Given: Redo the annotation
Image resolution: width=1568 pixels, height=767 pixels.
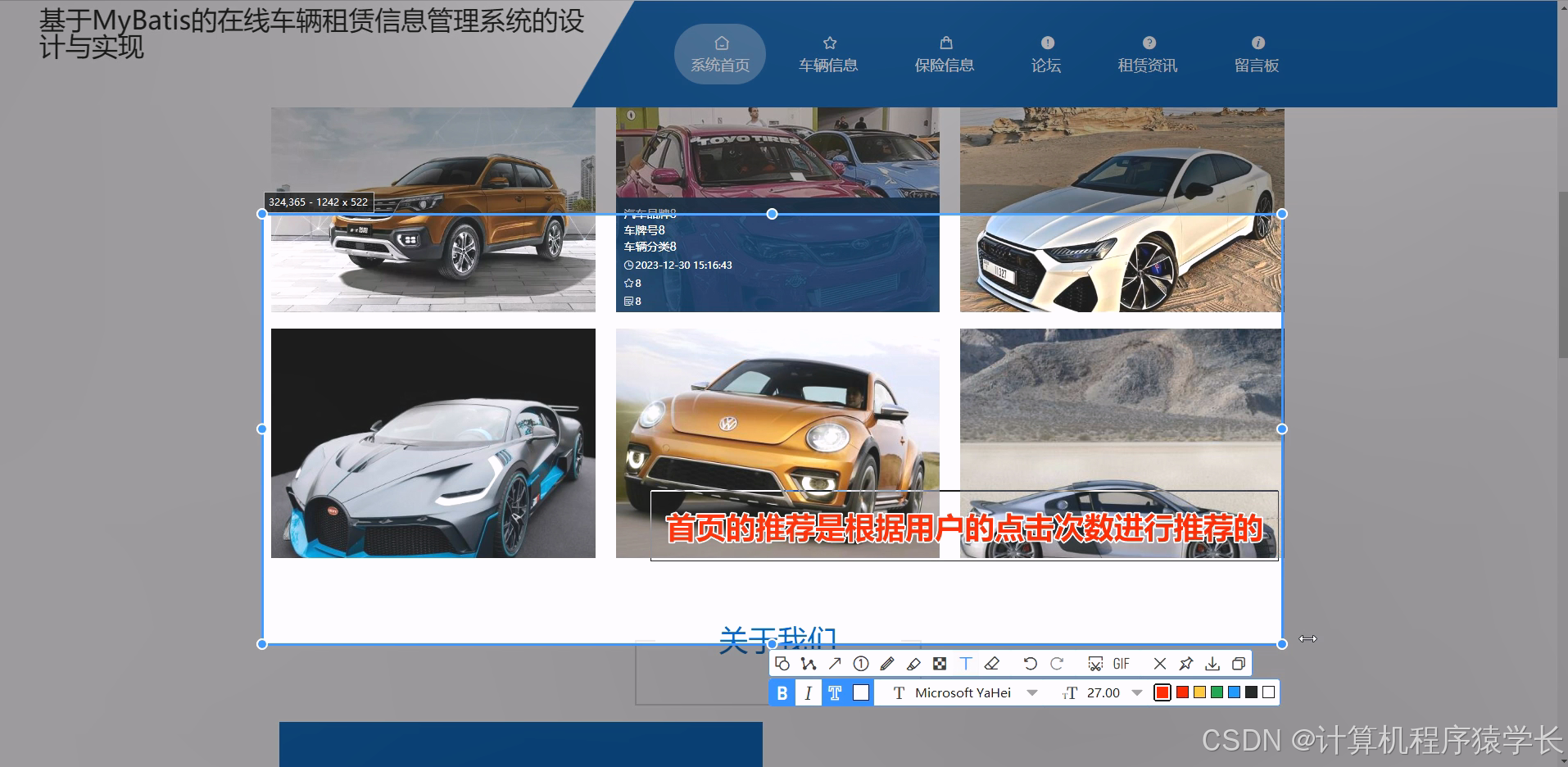Looking at the screenshot, I should pos(1056,664).
